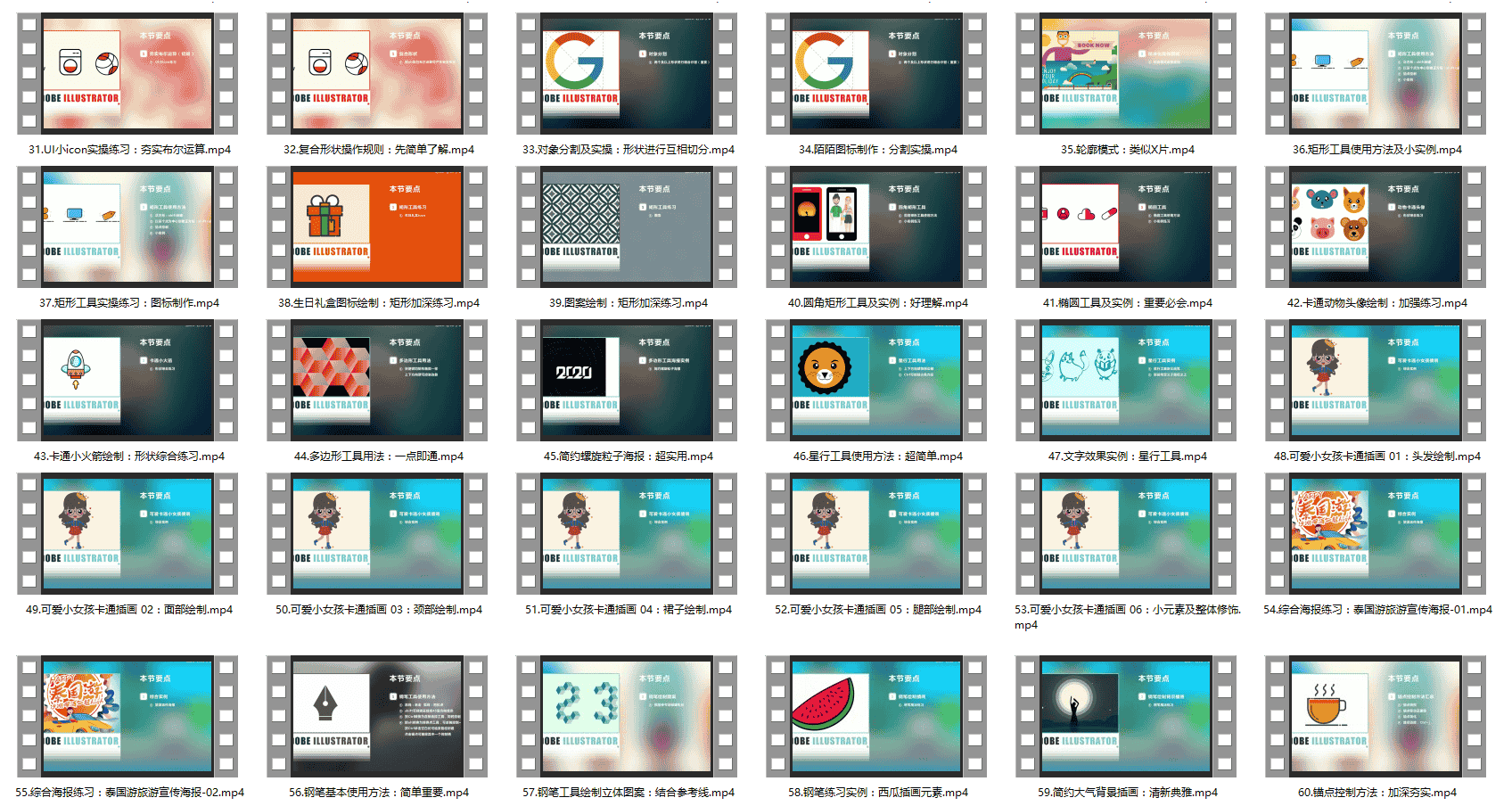1512x806 pixels.
Task: Open the gift box thumbnail 38.生日礼盒图标绘制
Action: pyautogui.click(x=377, y=227)
